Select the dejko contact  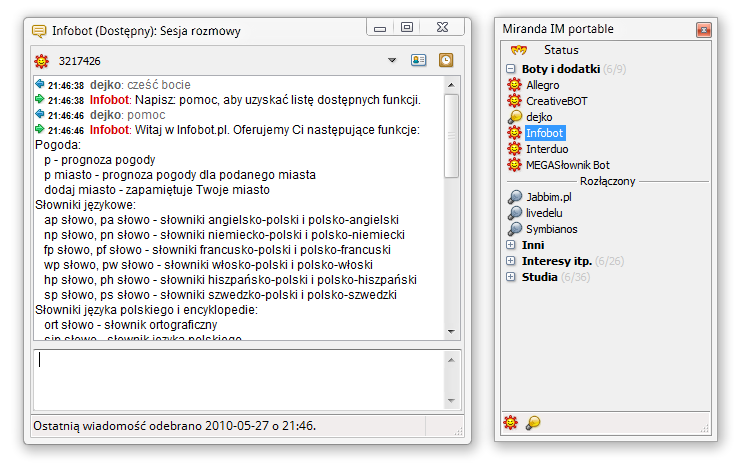539,117
